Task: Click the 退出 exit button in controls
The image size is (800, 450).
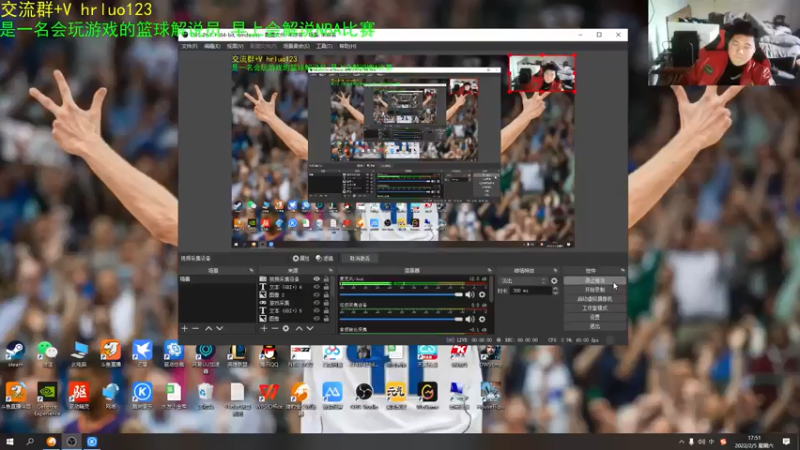Action: pyautogui.click(x=594, y=327)
